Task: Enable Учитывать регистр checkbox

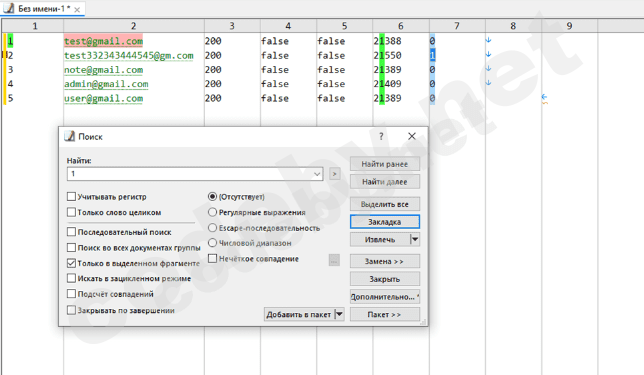Action: coord(71,197)
